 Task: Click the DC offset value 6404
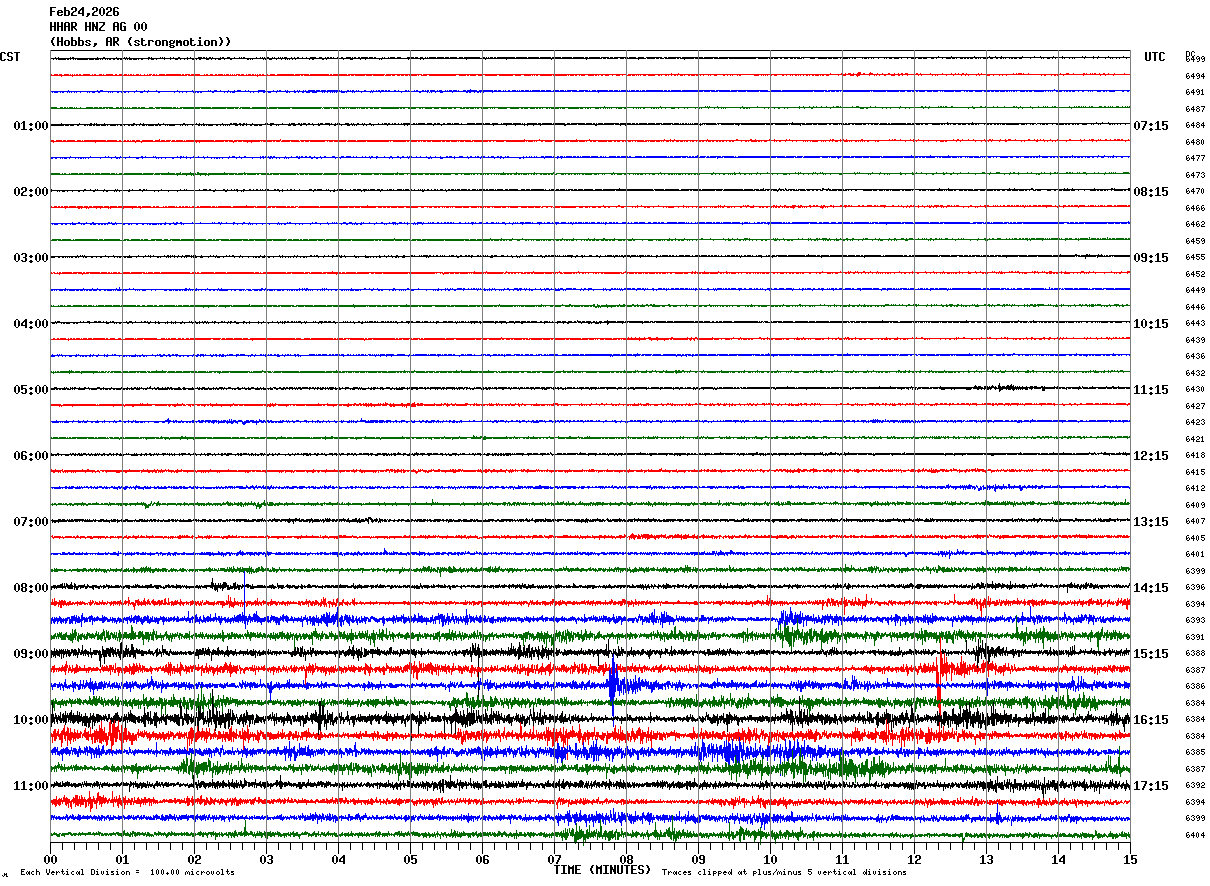pyautogui.click(x=1195, y=835)
